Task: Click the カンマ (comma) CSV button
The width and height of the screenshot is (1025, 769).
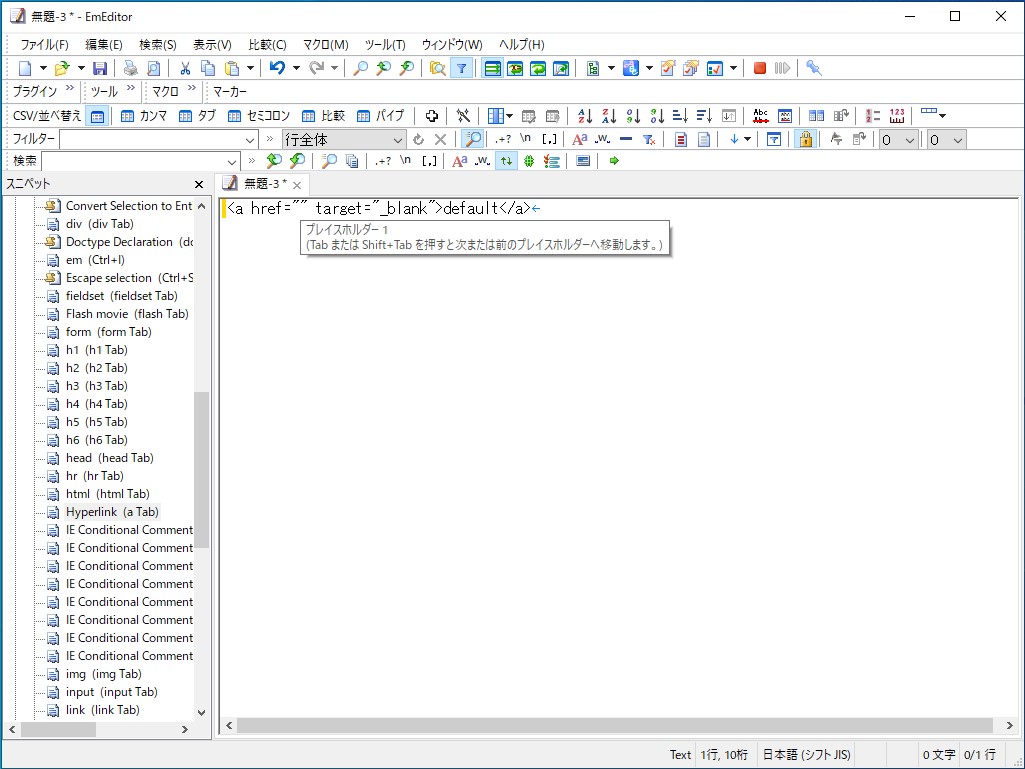Action: [x=144, y=116]
